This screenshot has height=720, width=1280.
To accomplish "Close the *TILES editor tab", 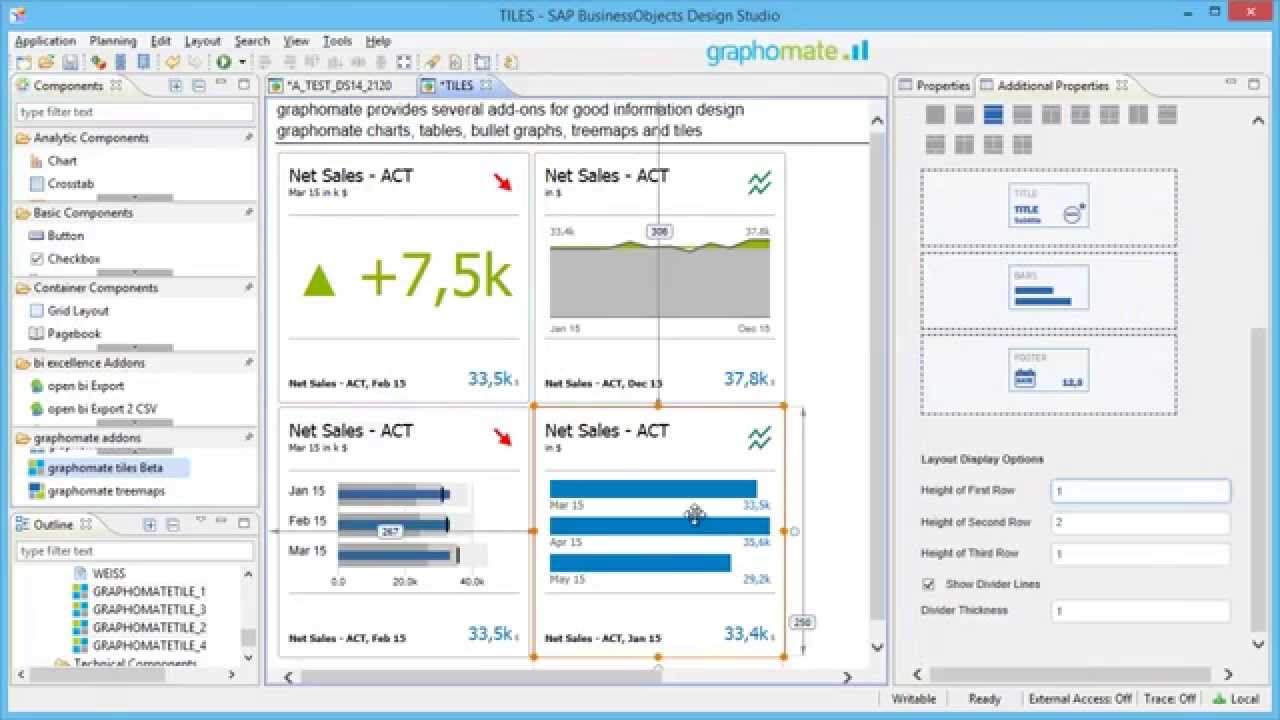I will pos(485,86).
